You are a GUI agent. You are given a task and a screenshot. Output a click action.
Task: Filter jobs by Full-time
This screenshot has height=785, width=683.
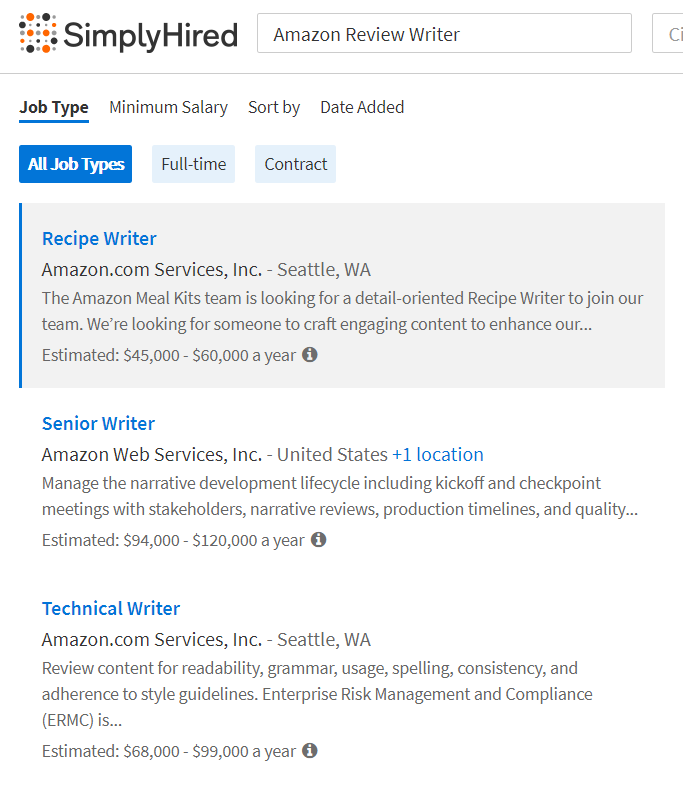(193, 164)
